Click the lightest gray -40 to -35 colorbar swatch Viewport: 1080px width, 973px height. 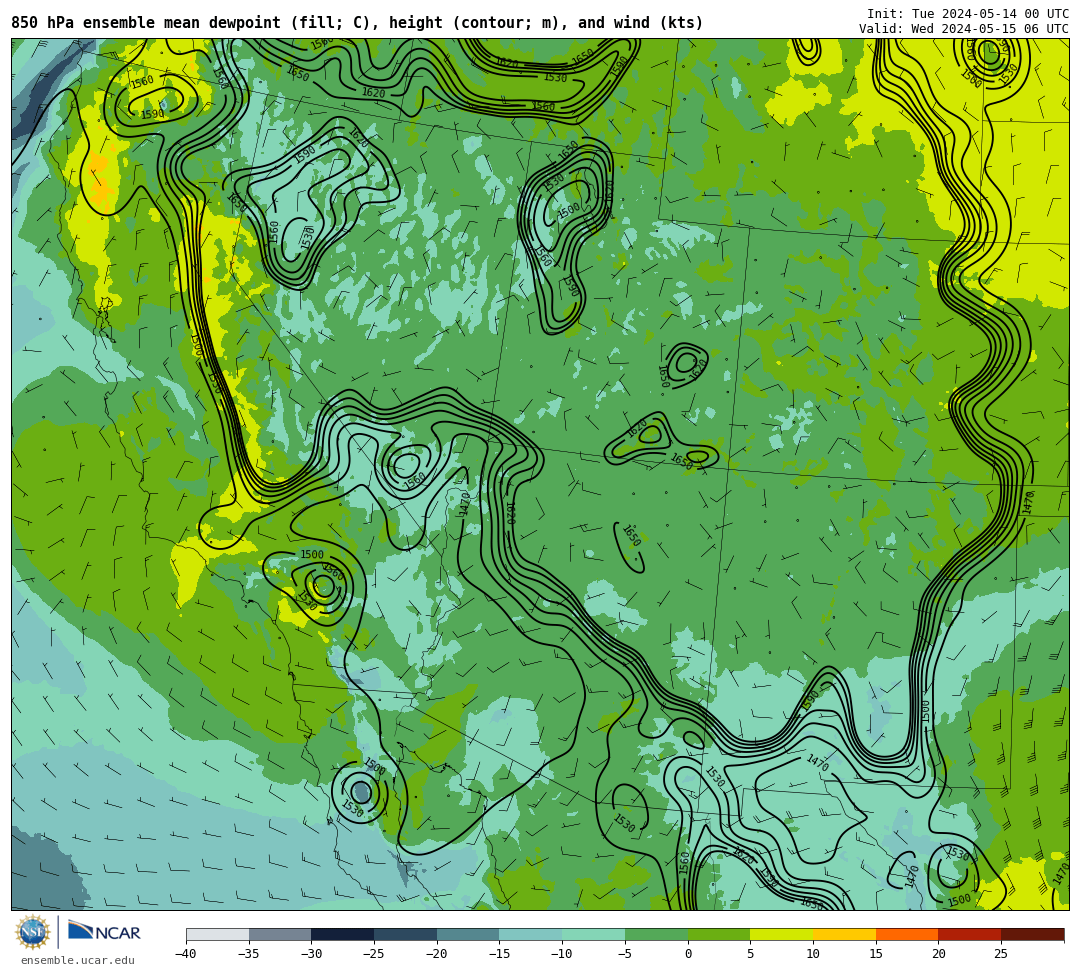point(218,934)
